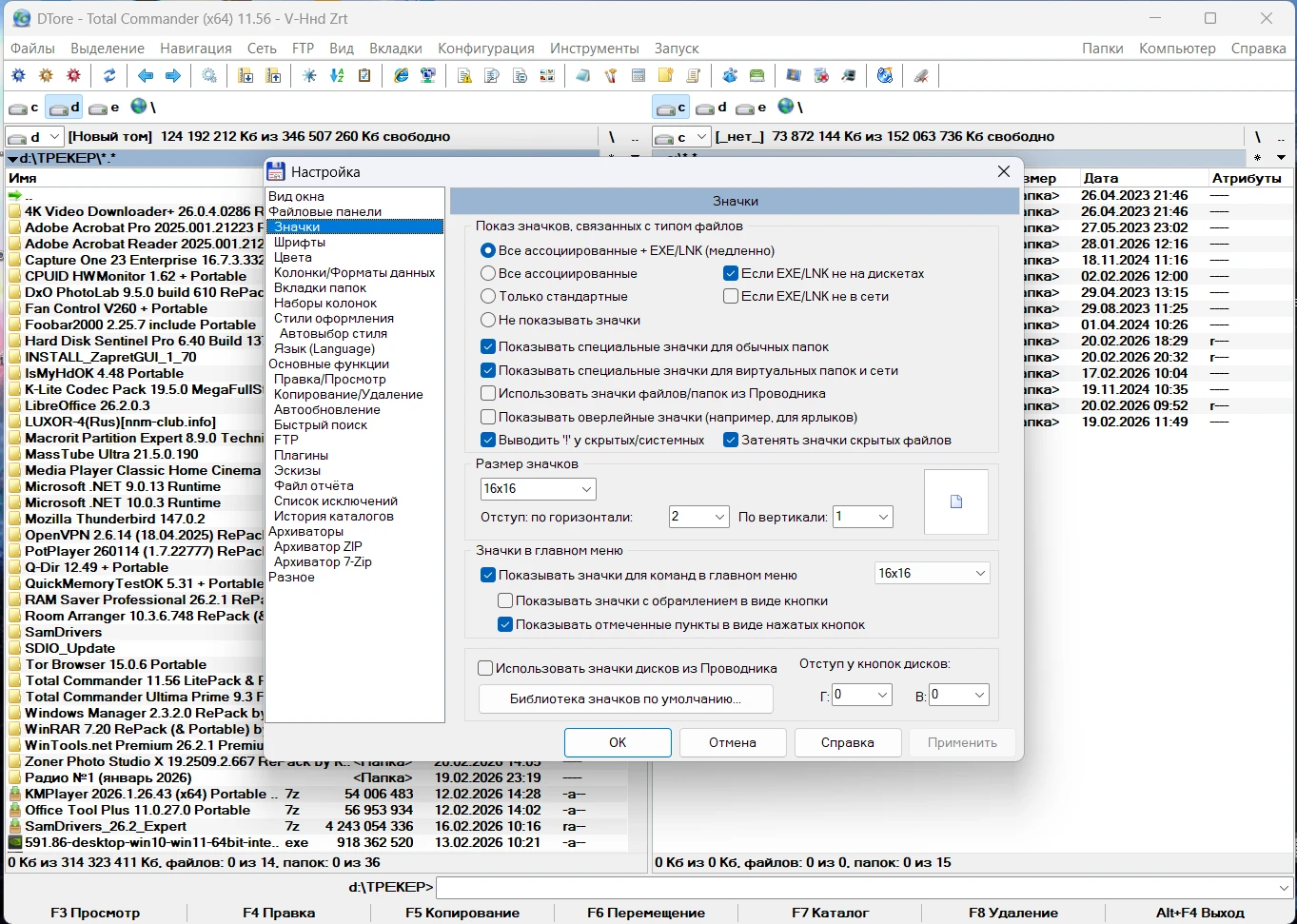Click the calculator toolbar icon

coord(639,76)
